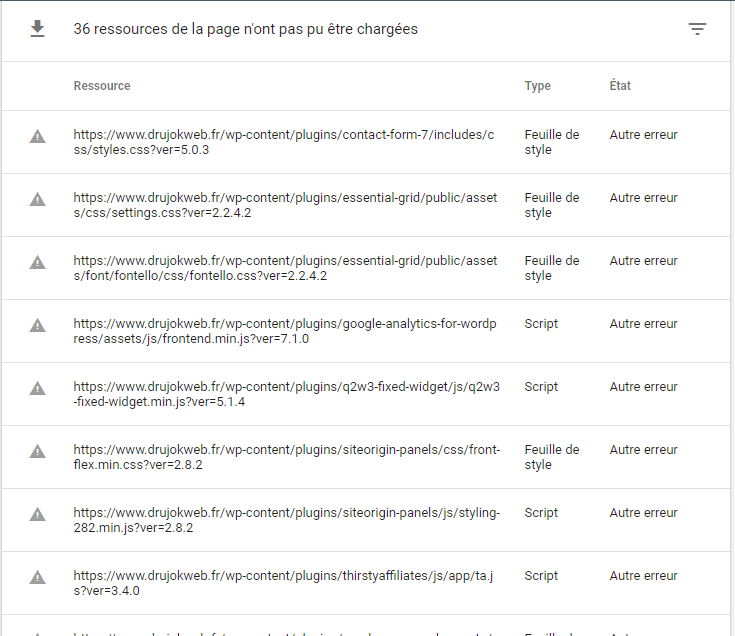The height and width of the screenshot is (636, 735).
Task: Click 'Autre erreur' status for q2w3-fixed-widget row
Action: click(643, 387)
